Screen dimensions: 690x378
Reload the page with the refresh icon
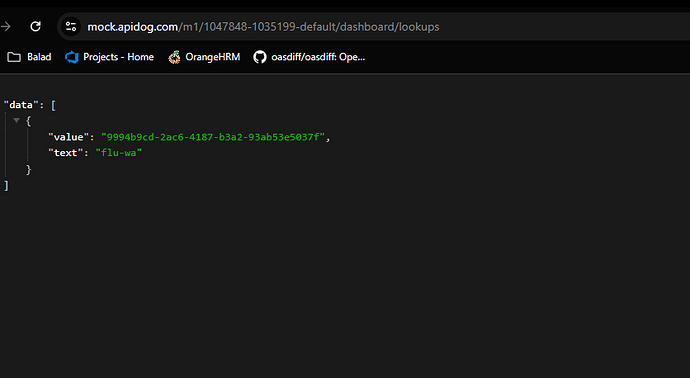[36, 26]
